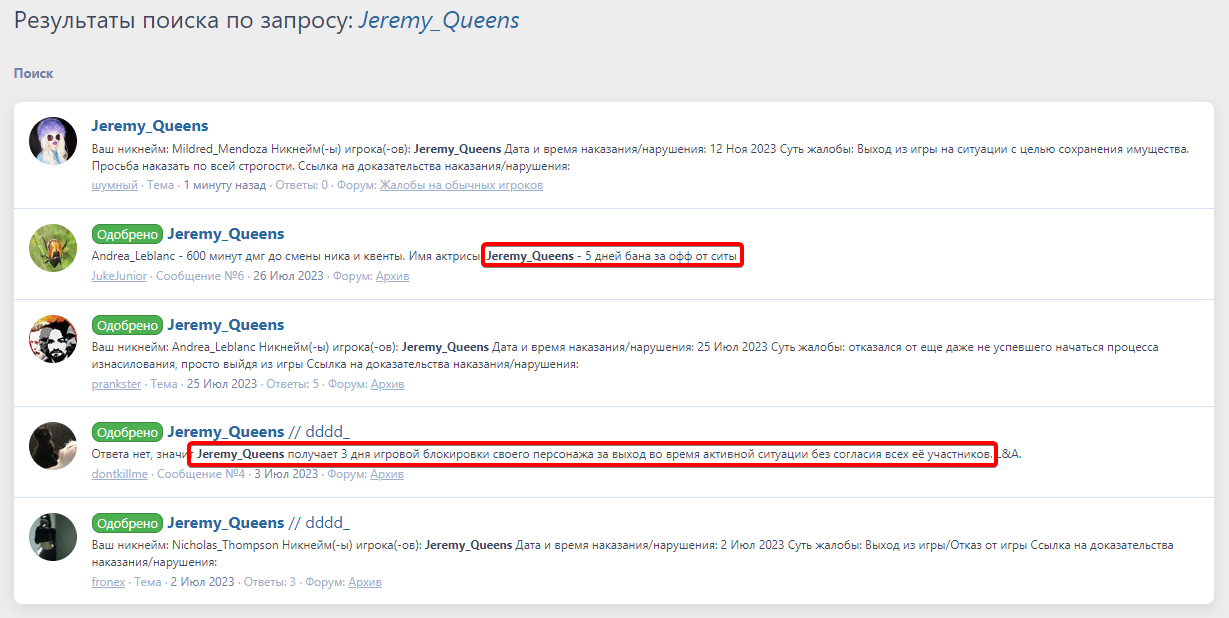Click prankster's profile avatar
Image resolution: width=1229 pixels, height=618 pixels.
coord(53,339)
